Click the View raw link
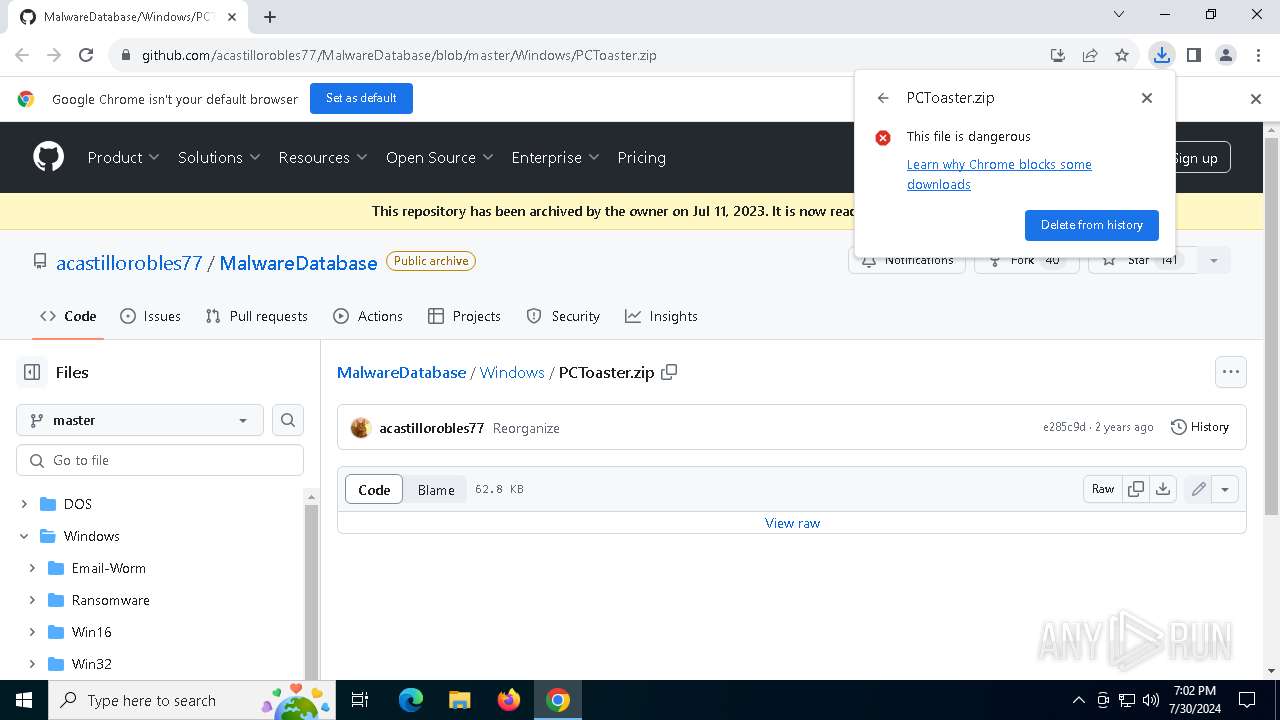 (792, 523)
